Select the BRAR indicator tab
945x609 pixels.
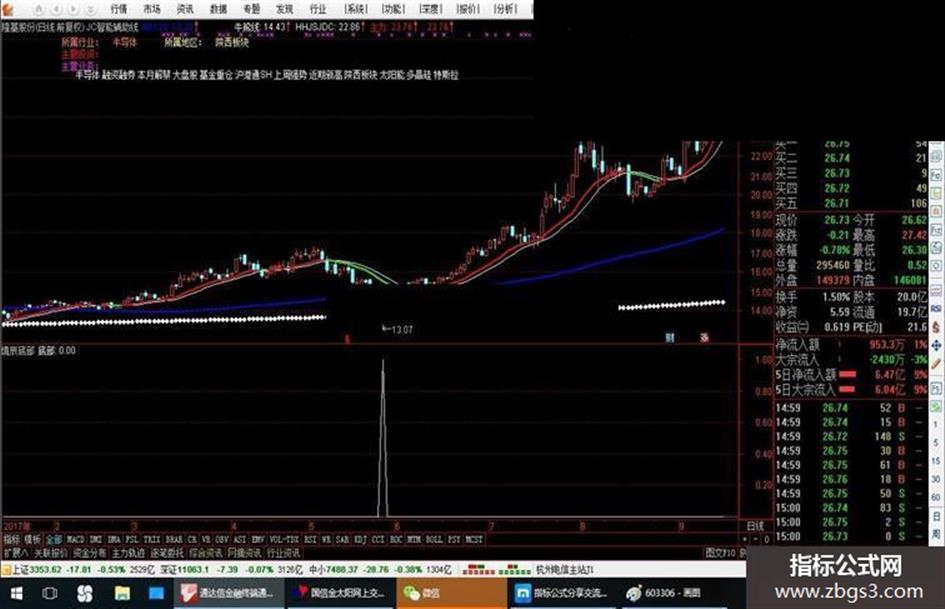[x=174, y=540]
